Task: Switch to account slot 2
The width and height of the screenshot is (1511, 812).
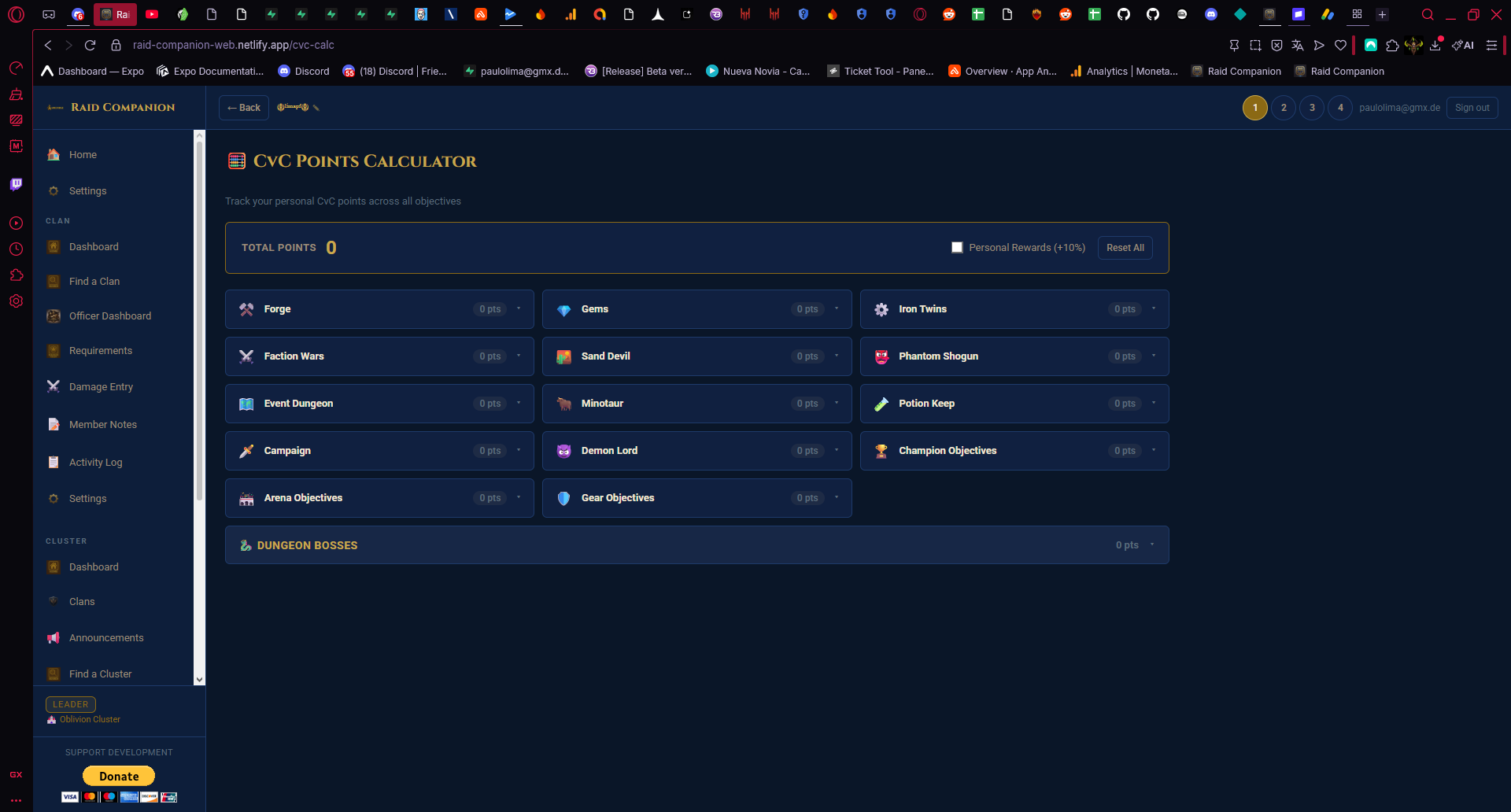Action: (x=1284, y=108)
